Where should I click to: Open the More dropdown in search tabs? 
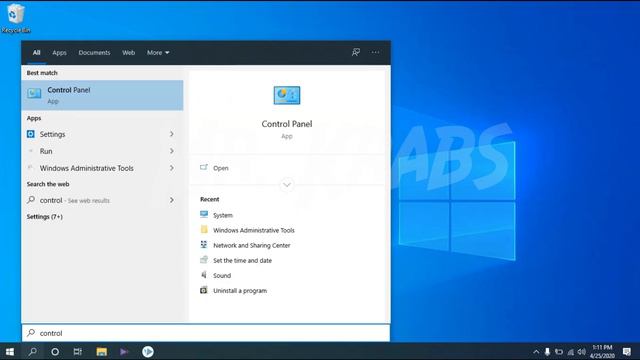(x=158, y=53)
